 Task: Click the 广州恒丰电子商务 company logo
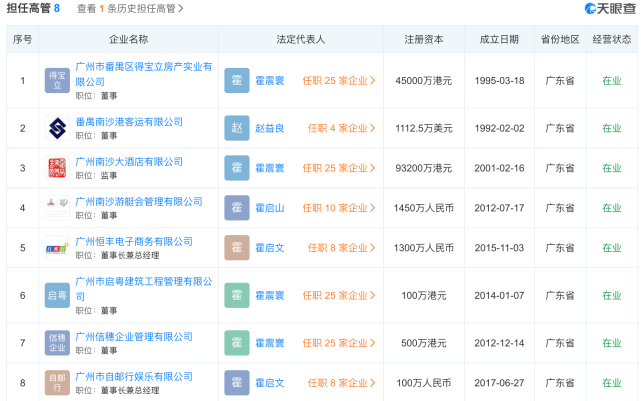click(x=57, y=248)
